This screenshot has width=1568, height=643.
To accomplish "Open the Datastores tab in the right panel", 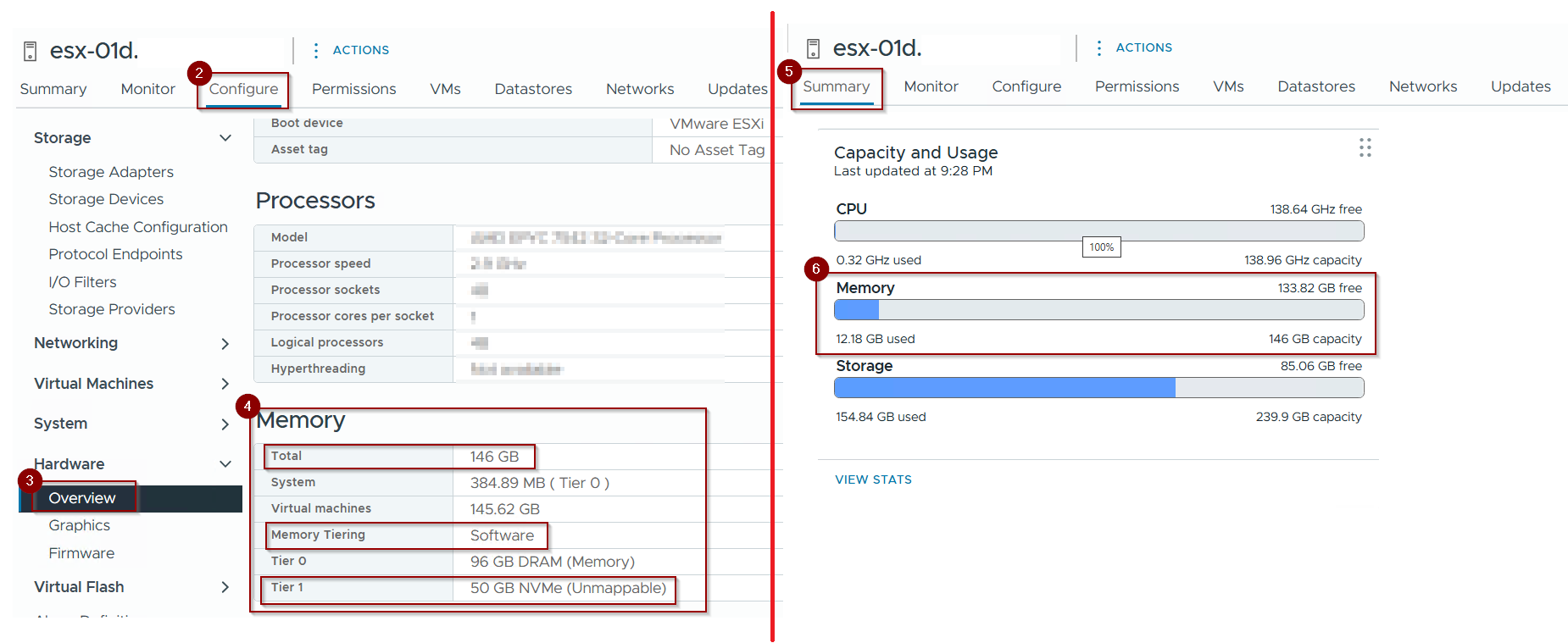I will 1315,86.
